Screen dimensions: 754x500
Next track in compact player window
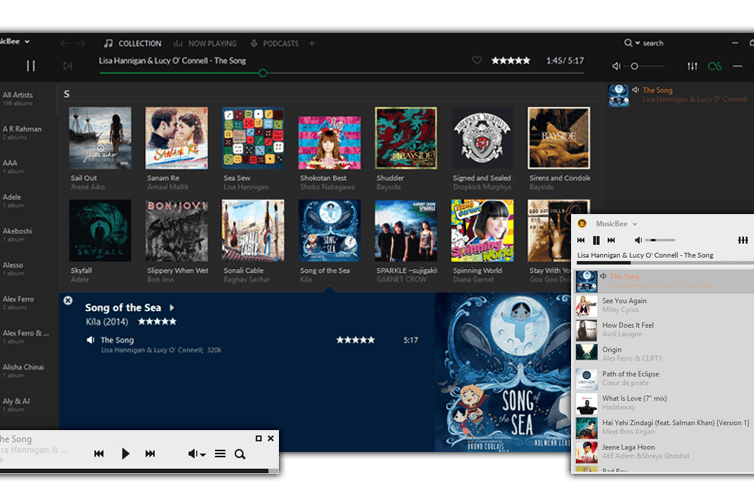click(x=611, y=240)
